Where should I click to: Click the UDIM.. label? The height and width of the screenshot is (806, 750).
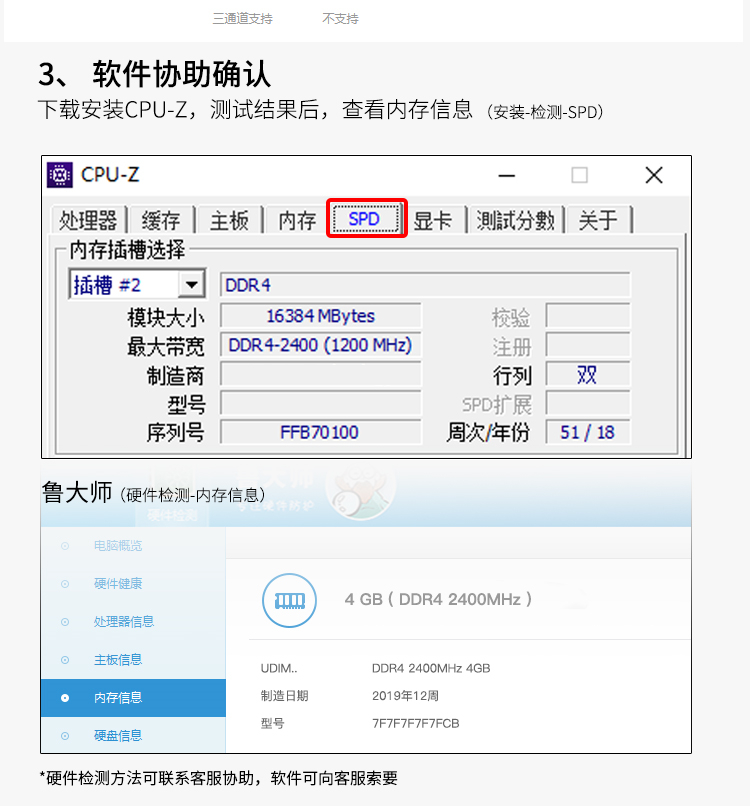point(279,668)
